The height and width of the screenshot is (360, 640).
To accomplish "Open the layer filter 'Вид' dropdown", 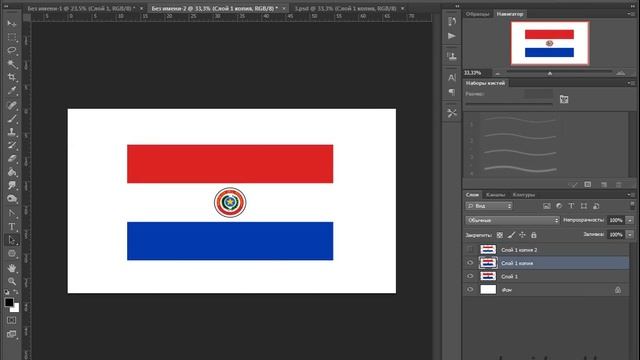I will pyautogui.click(x=489, y=206).
